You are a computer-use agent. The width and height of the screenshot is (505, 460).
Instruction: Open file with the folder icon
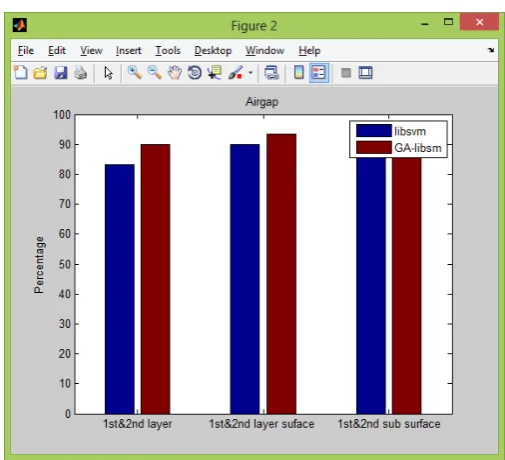(x=40, y=72)
